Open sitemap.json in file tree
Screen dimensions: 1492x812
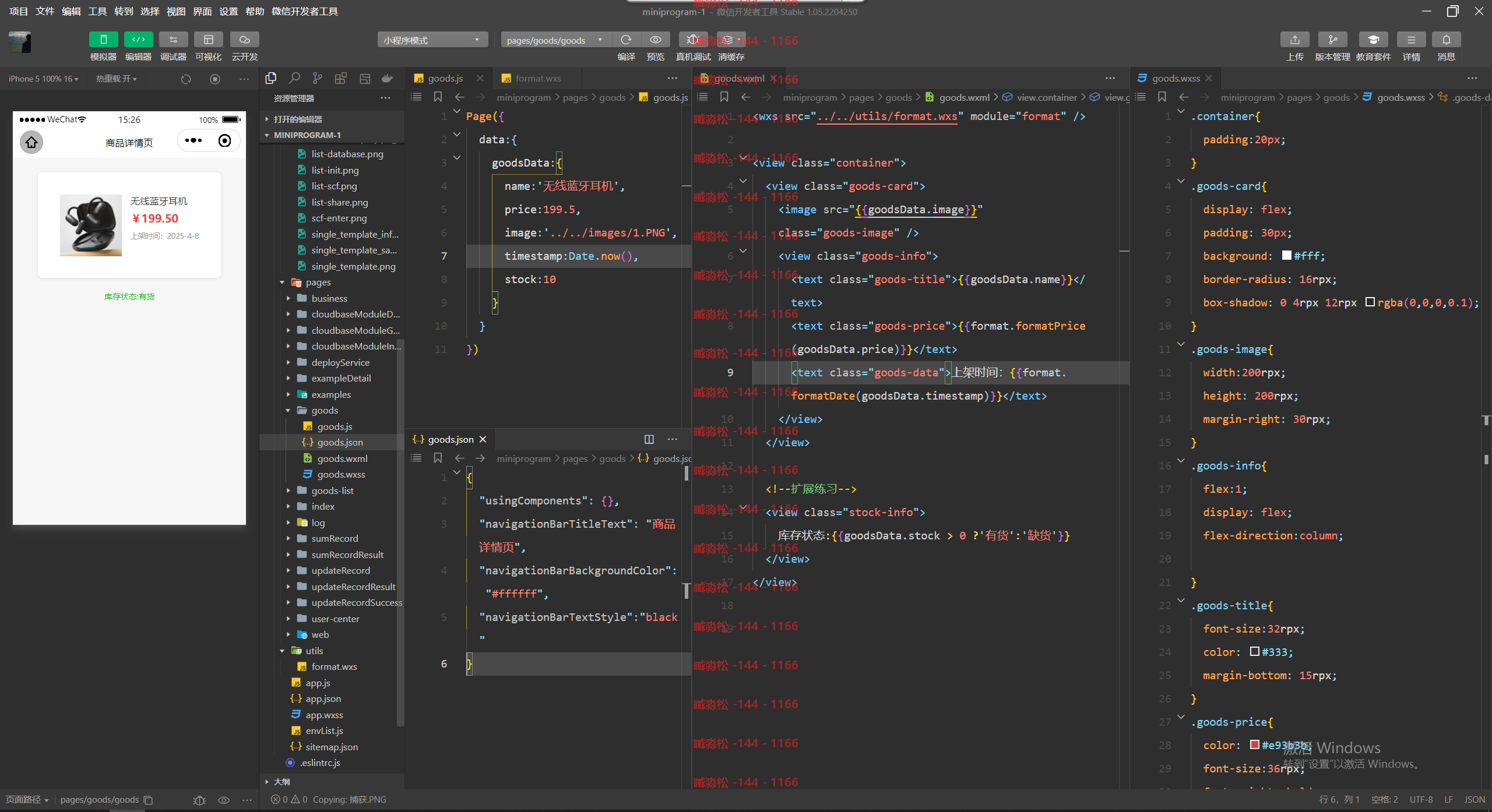point(332,747)
